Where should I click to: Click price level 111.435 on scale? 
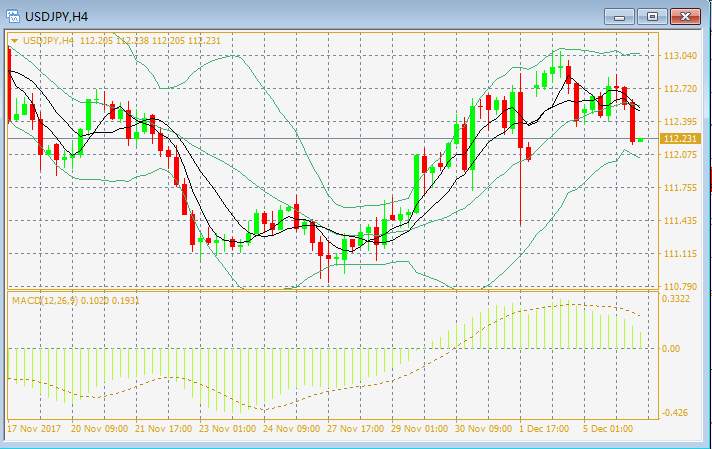(680, 221)
